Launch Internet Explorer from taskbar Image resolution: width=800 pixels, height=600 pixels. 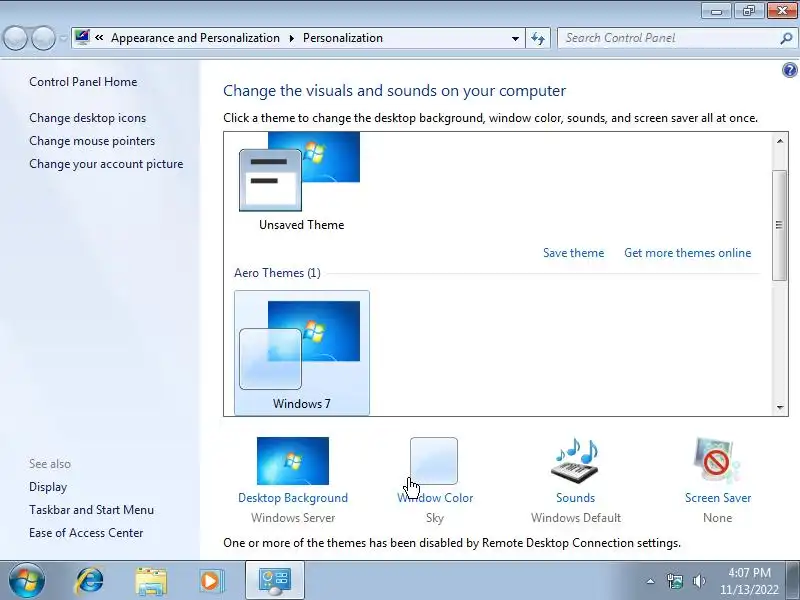pyautogui.click(x=89, y=581)
